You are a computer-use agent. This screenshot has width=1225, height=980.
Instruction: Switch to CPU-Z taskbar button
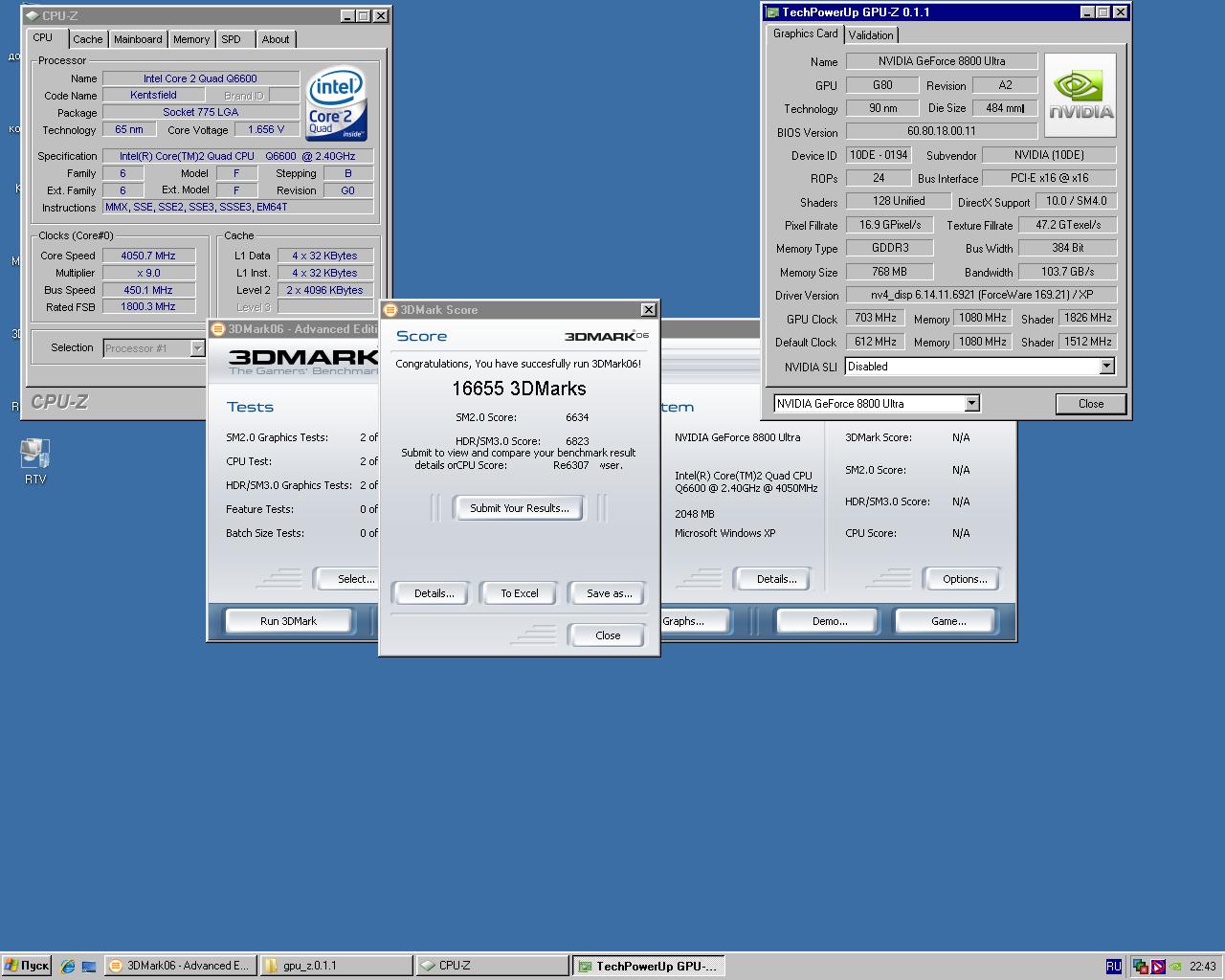(x=492, y=966)
